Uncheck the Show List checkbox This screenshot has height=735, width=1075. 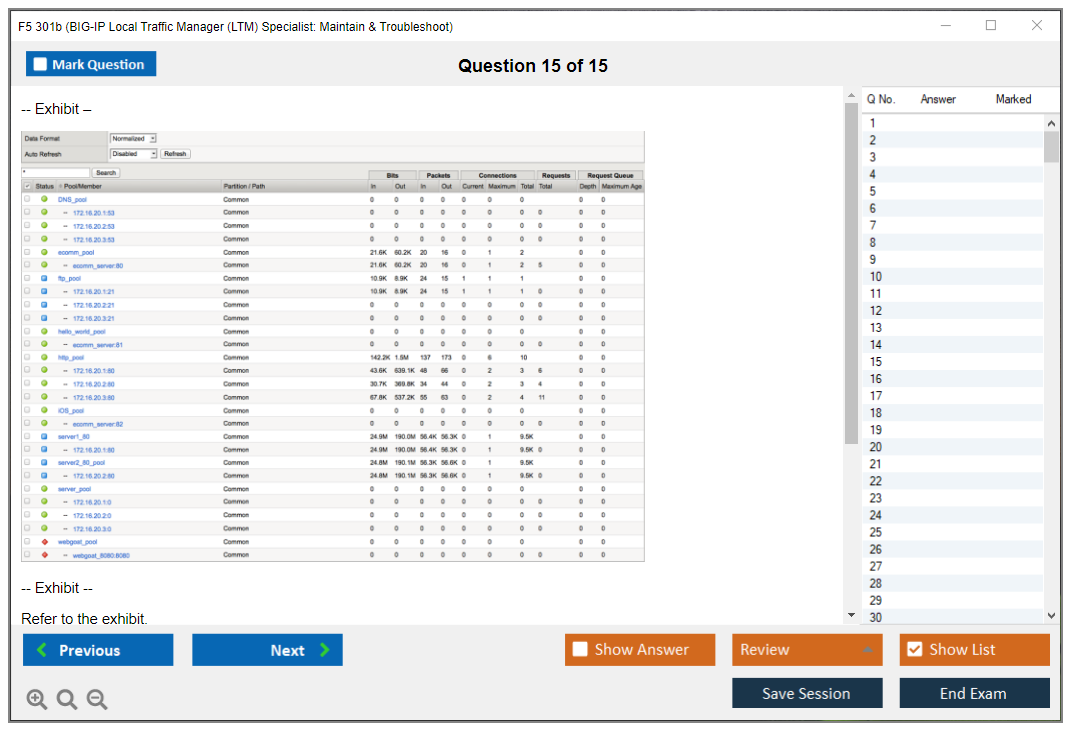coord(914,650)
